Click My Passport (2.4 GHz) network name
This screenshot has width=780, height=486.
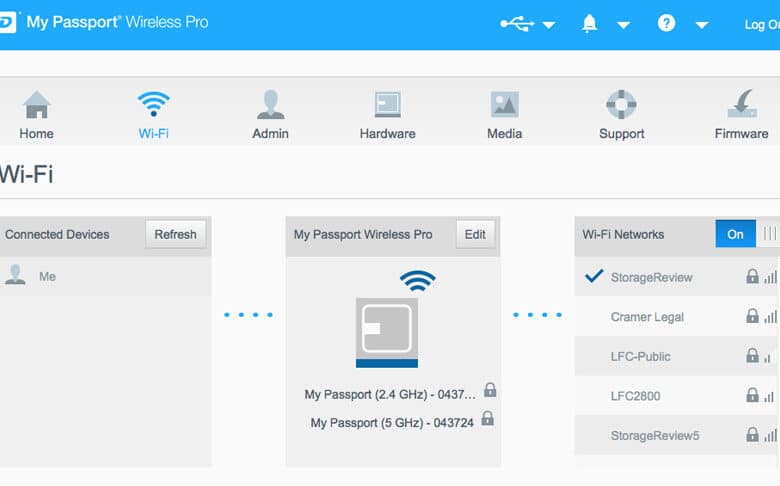390,394
